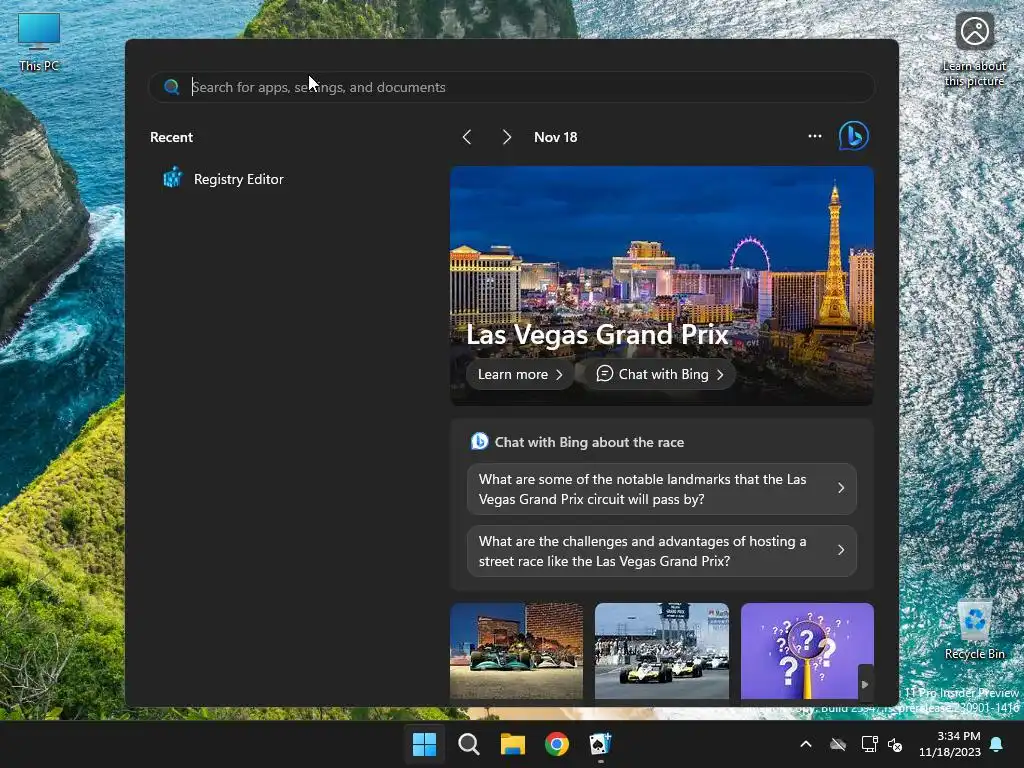Open the green F1 car thumbnail

pos(517,651)
